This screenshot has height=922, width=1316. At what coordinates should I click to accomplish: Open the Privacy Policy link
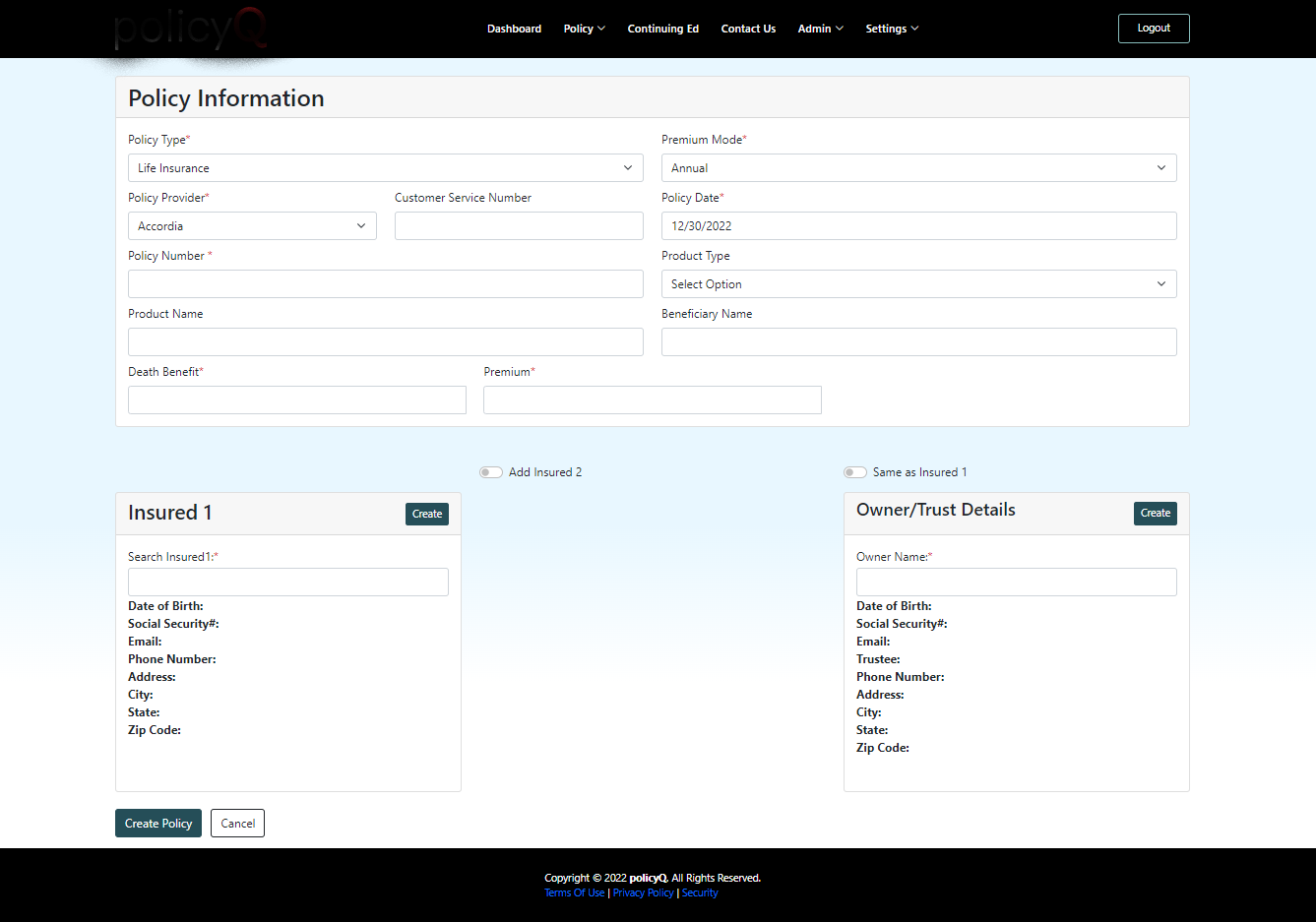[x=644, y=893]
